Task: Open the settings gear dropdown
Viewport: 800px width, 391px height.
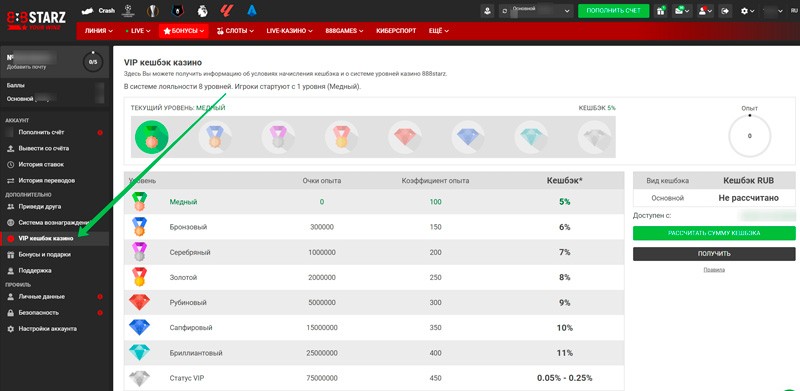Action: 747,11
